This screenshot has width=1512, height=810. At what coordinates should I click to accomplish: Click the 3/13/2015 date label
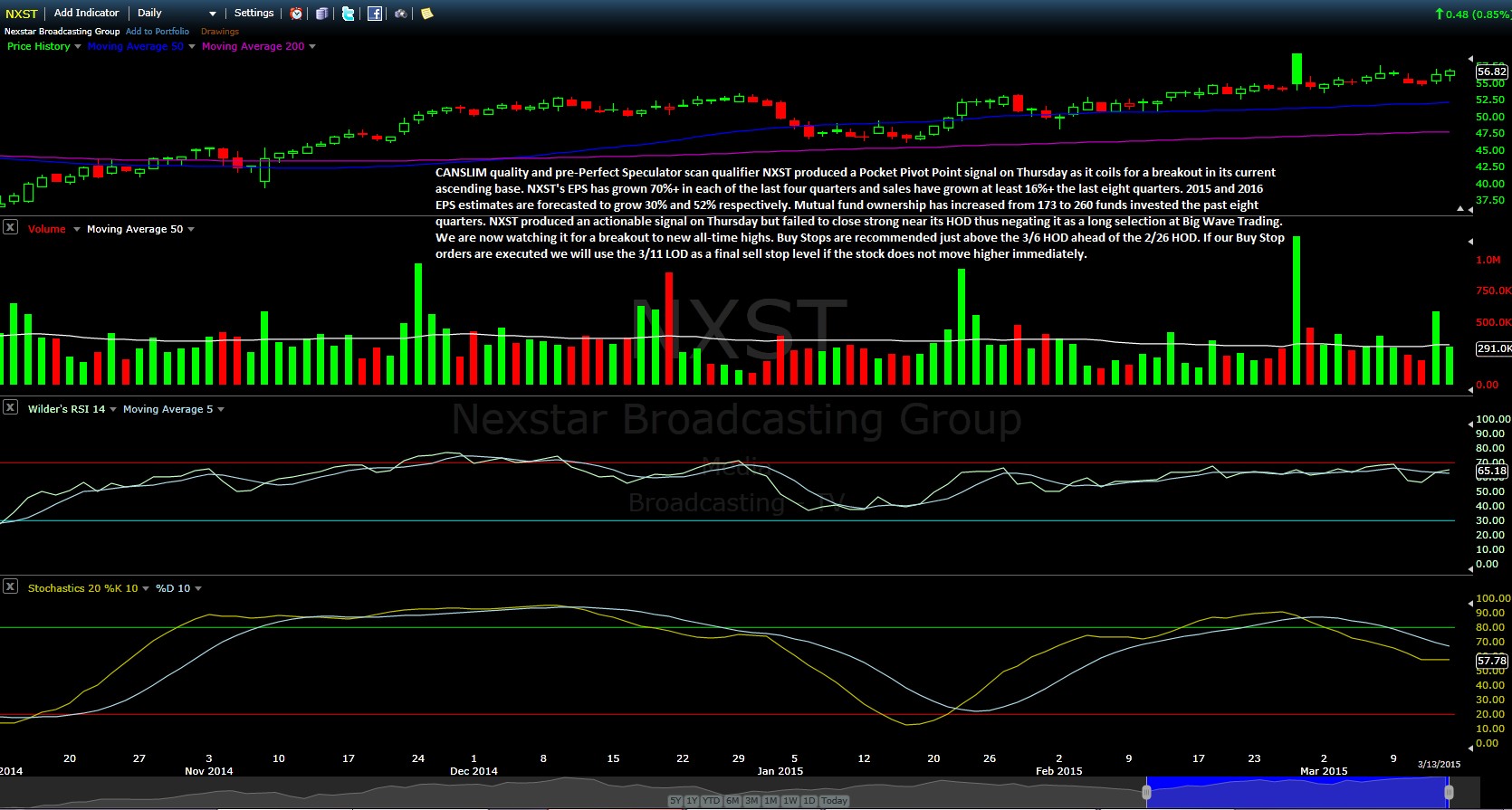click(x=1439, y=765)
